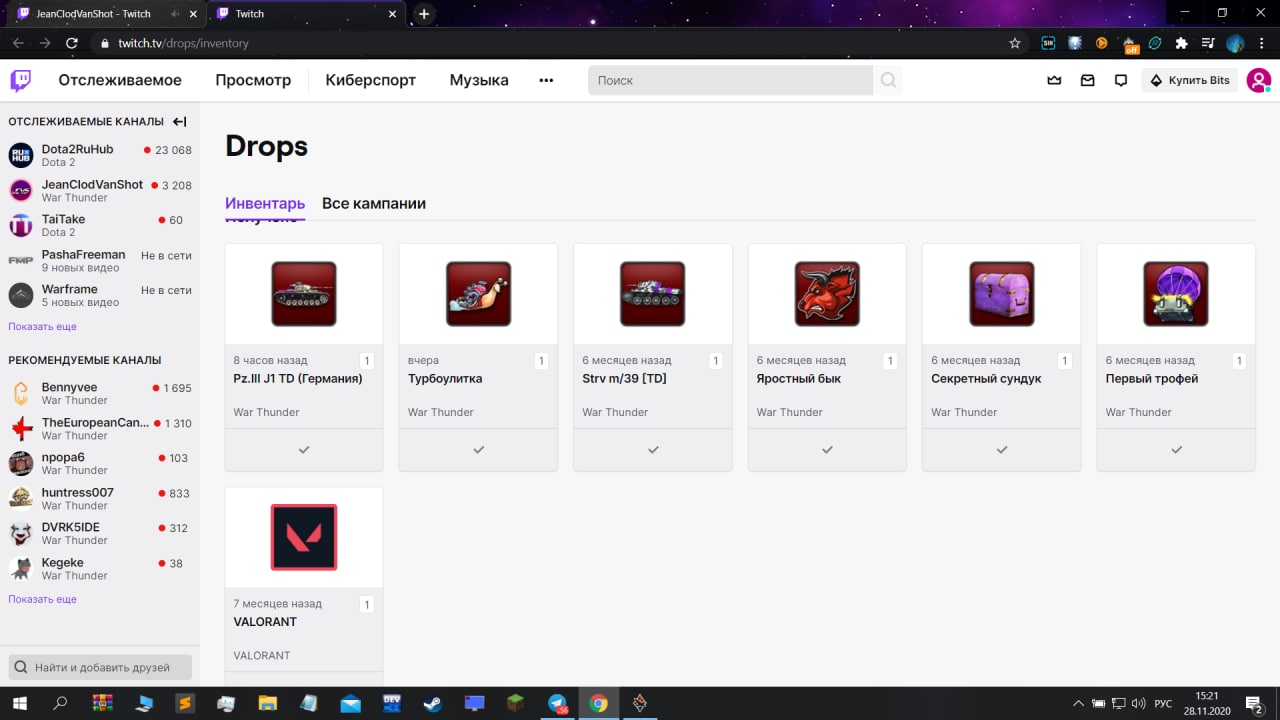This screenshot has width=1280, height=720.
Task: Click the War Thunder label on Первый трофей card
Action: pos(1138,412)
